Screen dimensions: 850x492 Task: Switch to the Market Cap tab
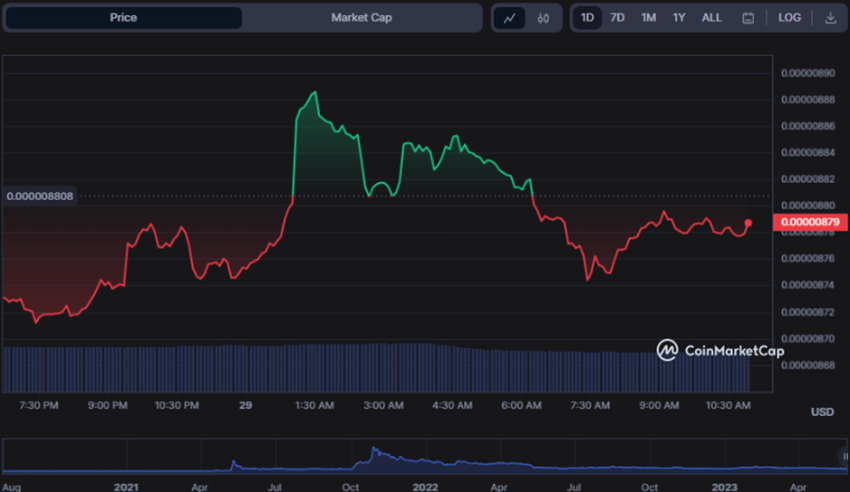pos(362,18)
